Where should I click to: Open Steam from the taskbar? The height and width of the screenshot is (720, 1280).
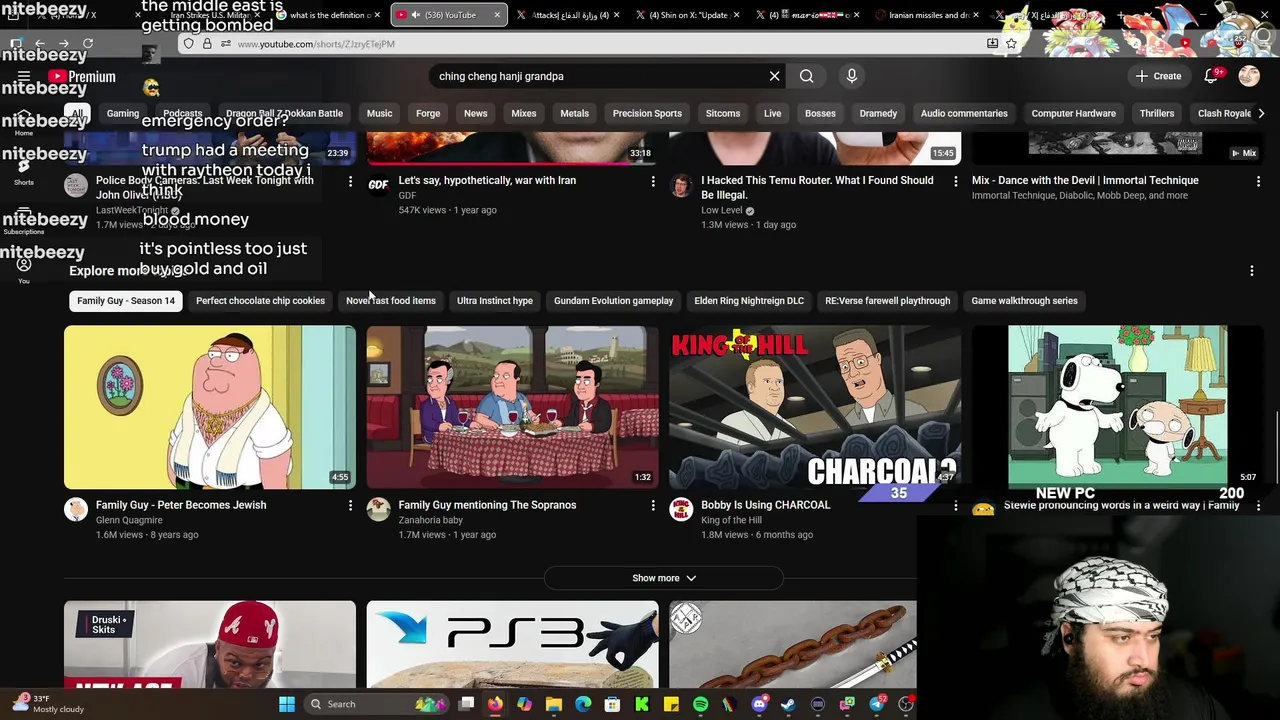pos(788,704)
